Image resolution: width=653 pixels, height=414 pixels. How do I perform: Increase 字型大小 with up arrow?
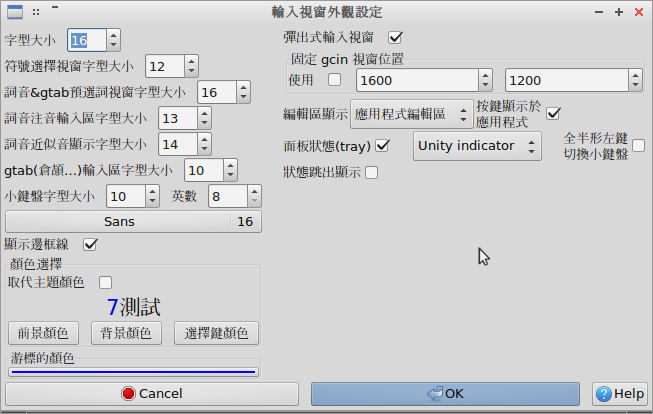point(113,35)
